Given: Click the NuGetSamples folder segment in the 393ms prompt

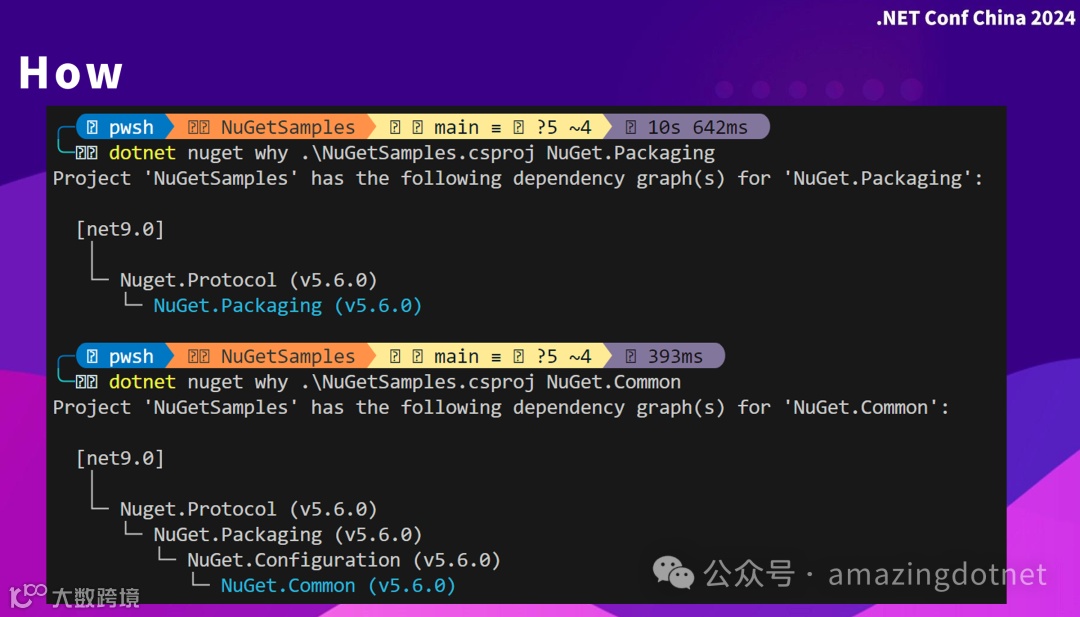Looking at the screenshot, I should pyautogui.click(x=271, y=356).
